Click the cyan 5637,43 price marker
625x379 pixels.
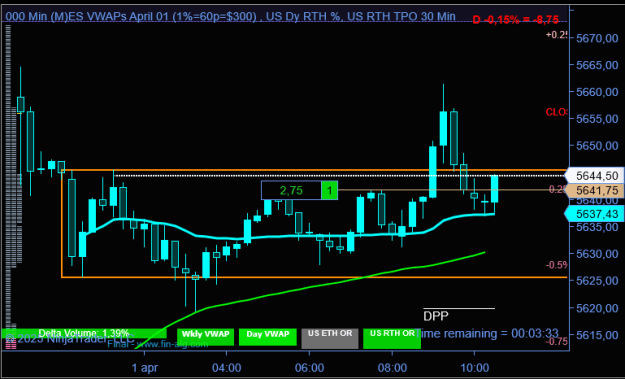594,214
